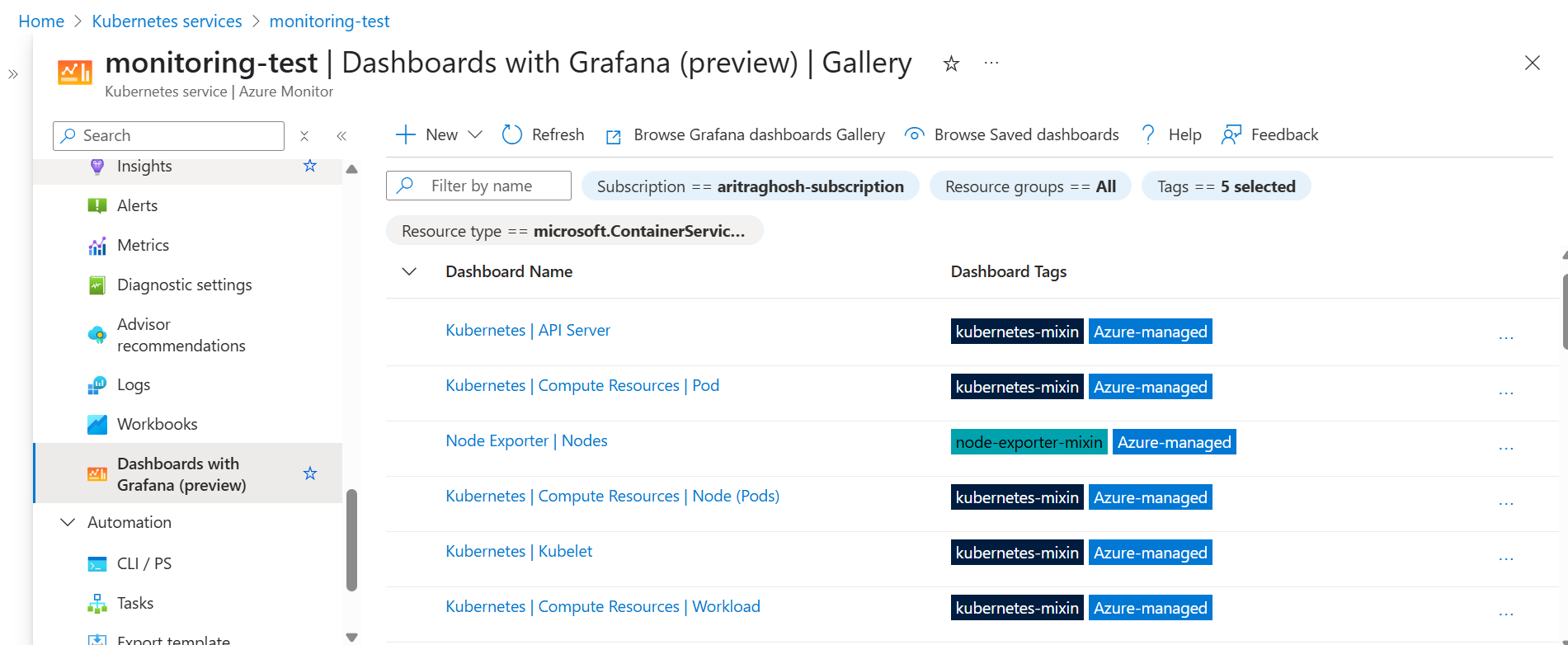Open the Insights menu item icon
1568x645 pixels.
tap(97, 166)
